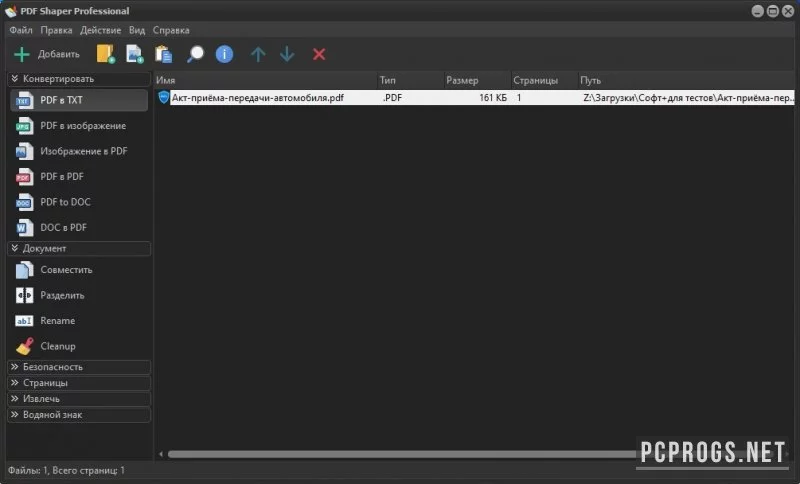The height and width of the screenshot is (484, 800).
Task: Open the Действие menu
Action: click(101, 30)
